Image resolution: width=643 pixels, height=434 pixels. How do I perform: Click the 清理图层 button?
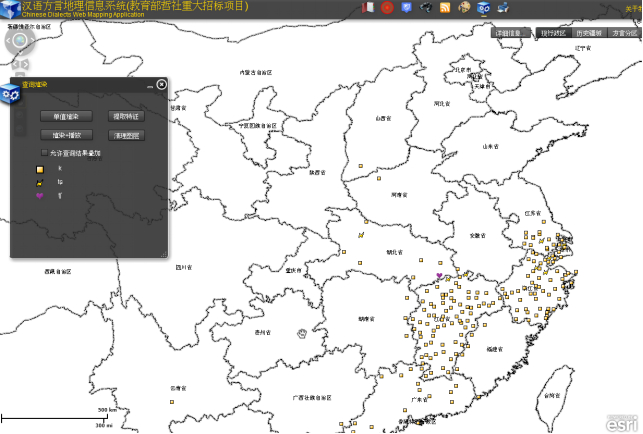click(126, 135)
